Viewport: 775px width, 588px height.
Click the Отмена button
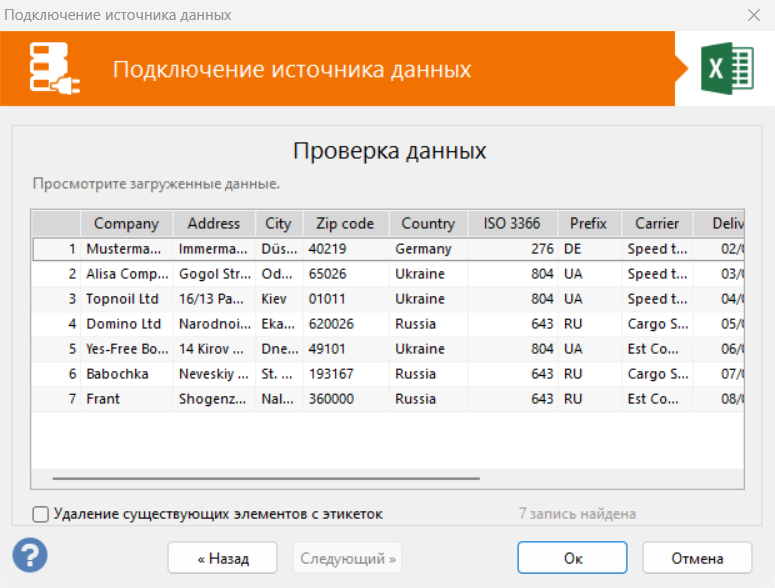tap(697, 558)
